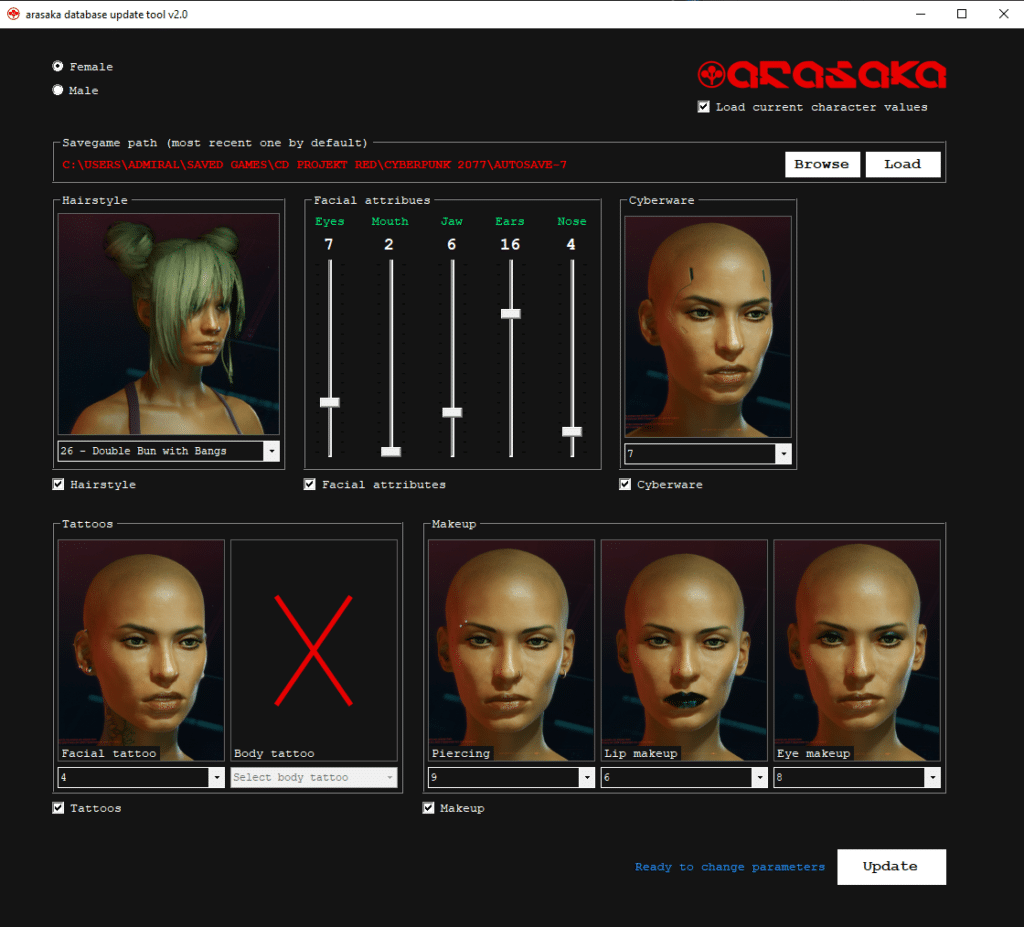The width and height of the screenshot is (1024, 927).
Task: Open the Lip makeup dropdown
Action: (758, 777)
